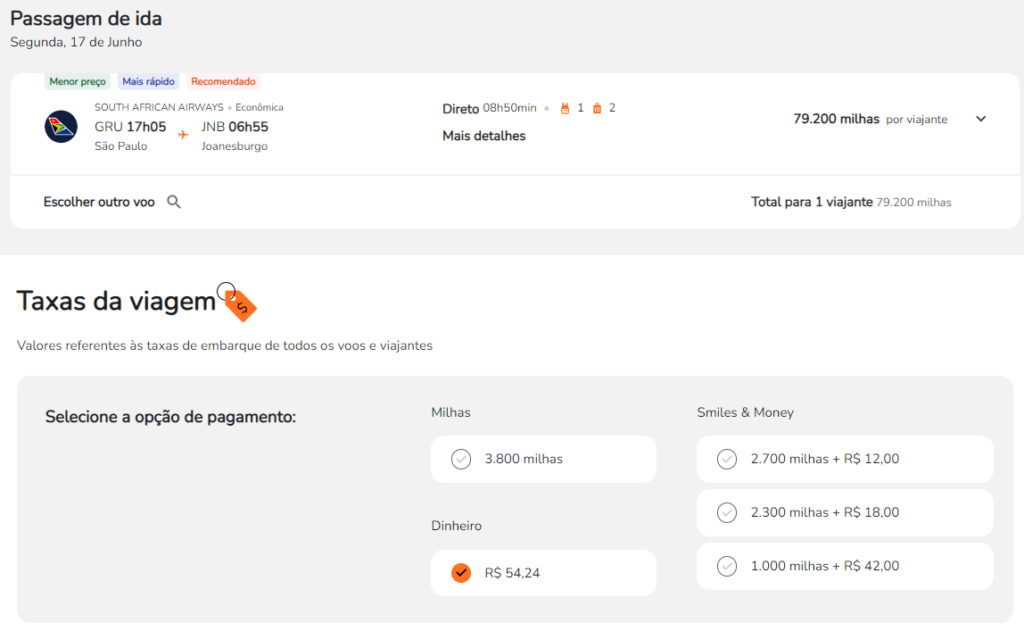
Task: Select the 3.800 milhas payment option
Action: (x=461, y=459)
